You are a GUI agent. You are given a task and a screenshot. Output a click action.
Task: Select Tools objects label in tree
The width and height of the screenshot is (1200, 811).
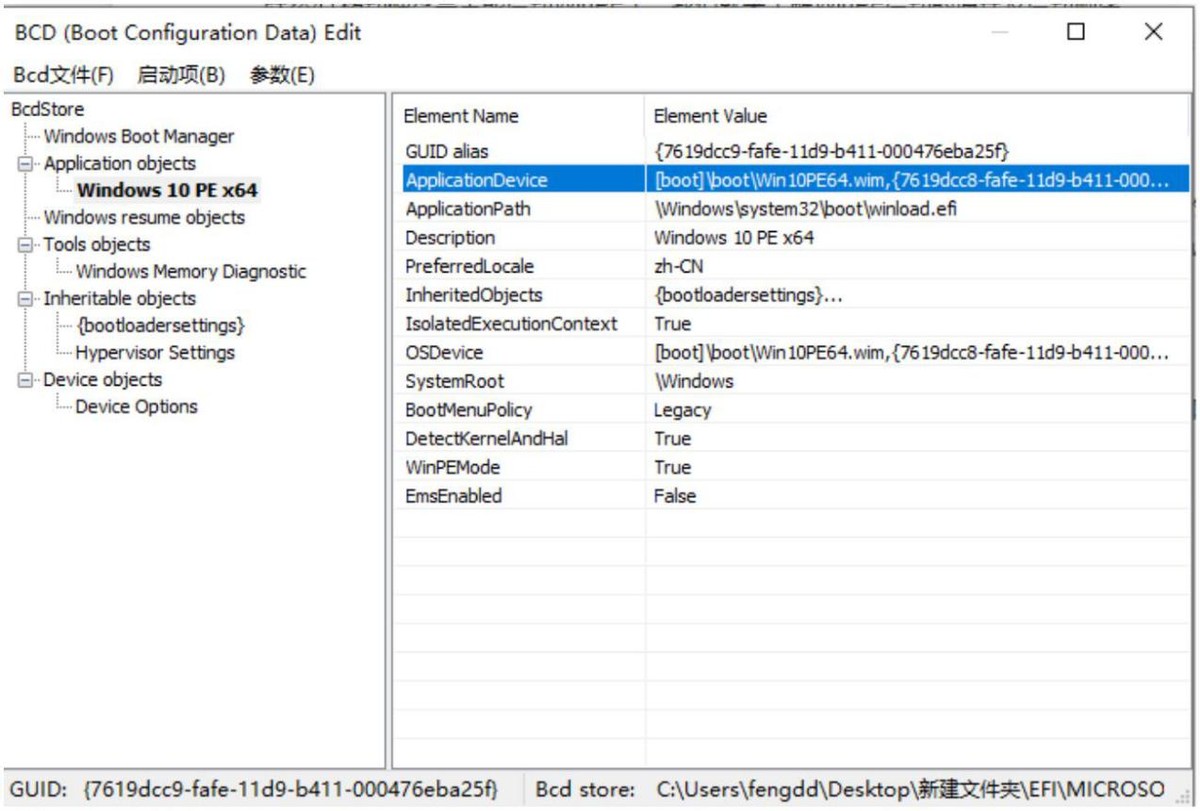97,244
